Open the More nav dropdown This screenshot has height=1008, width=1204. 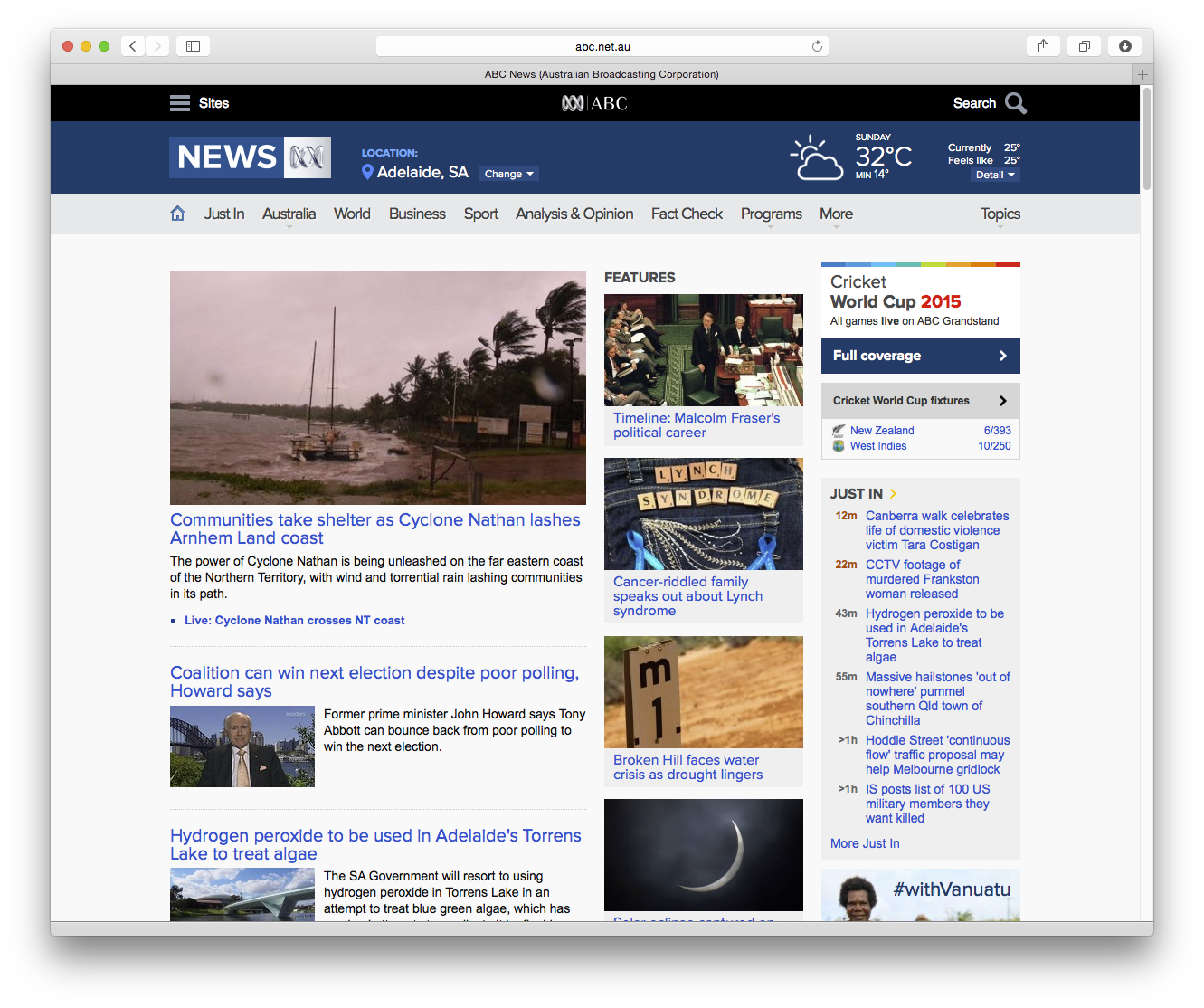(x=836, y=214)
